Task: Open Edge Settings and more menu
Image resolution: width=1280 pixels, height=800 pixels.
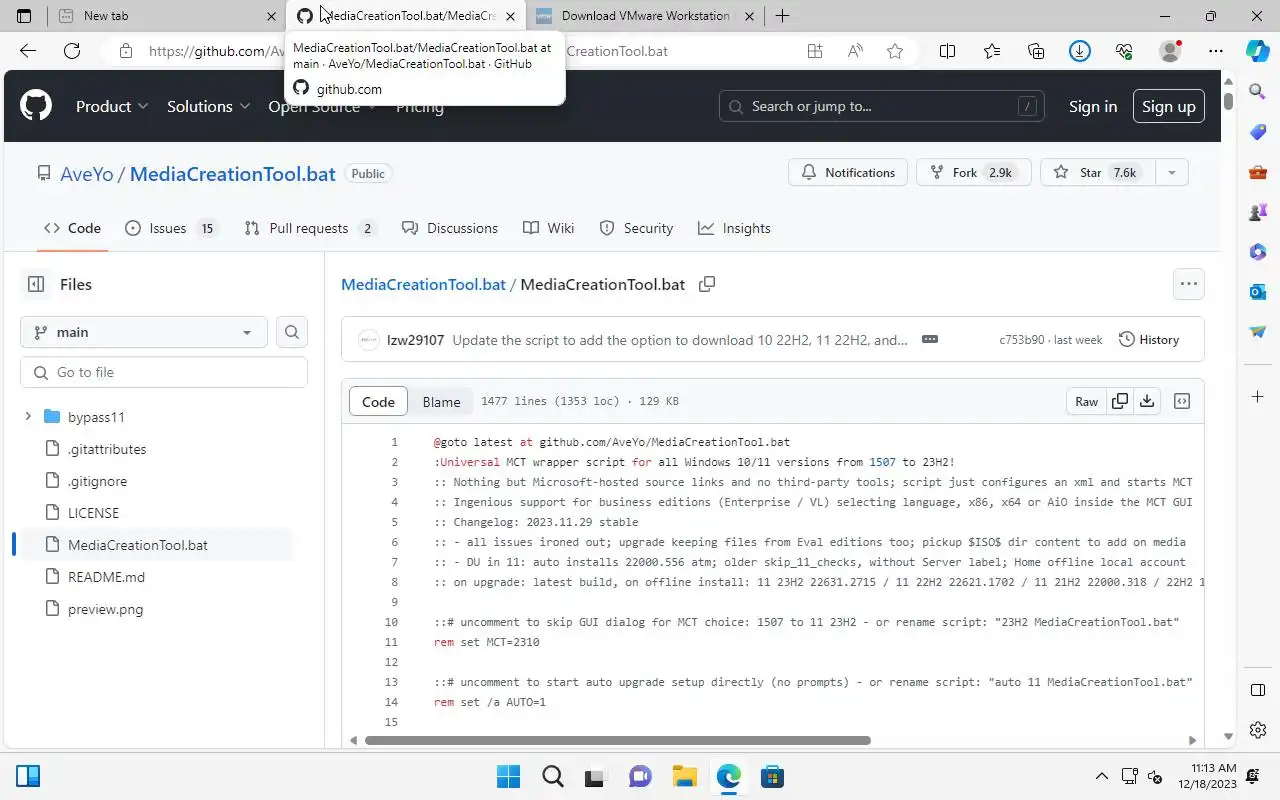Action: (x=1216, y=51)
